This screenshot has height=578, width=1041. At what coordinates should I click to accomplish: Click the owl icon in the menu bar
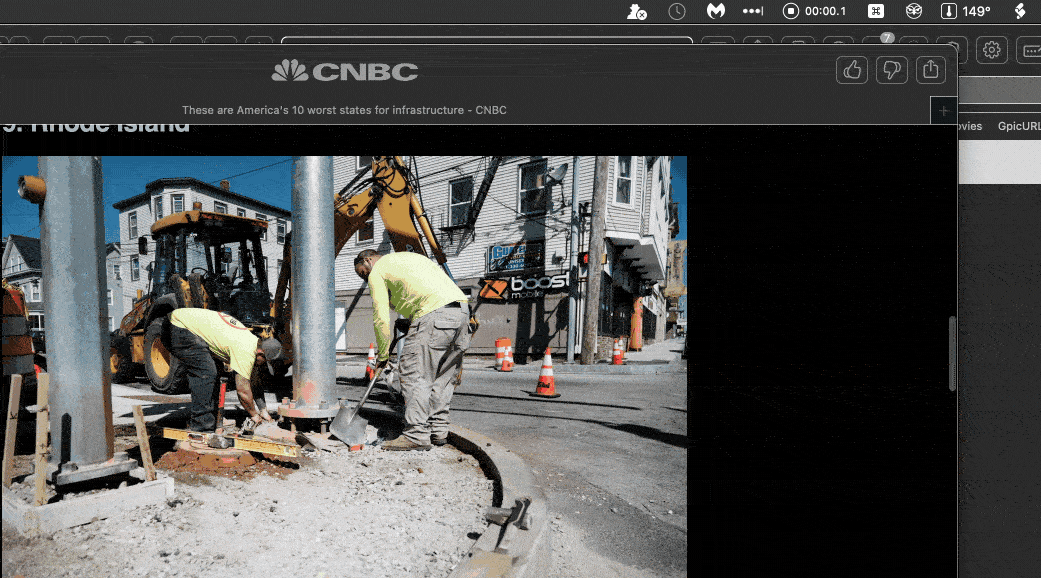(x=913, y=11)
